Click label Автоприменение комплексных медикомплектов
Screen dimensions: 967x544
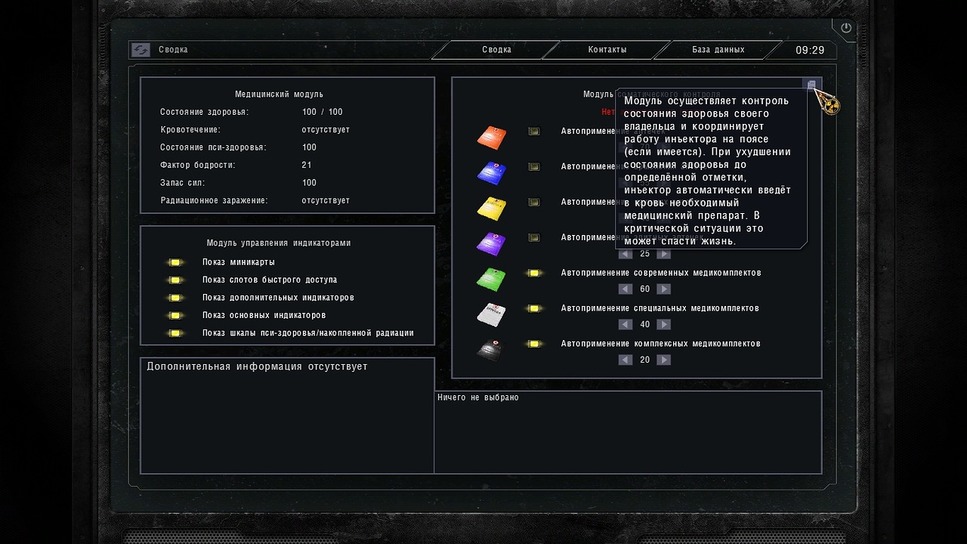tap(660, 344)
